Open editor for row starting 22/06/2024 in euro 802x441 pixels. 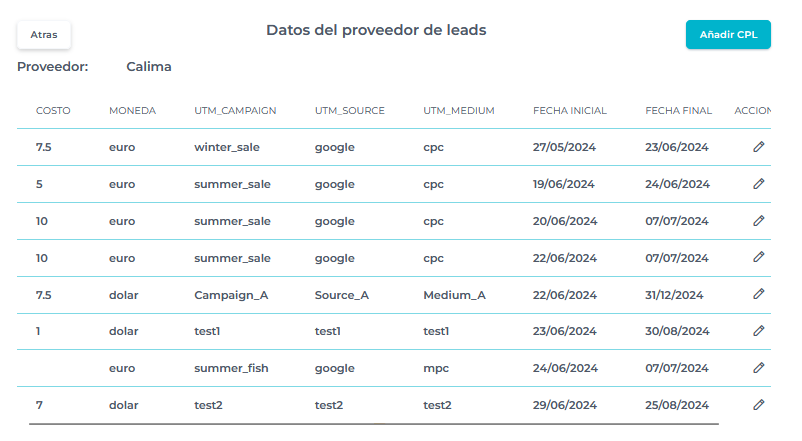tap(759, 257)
